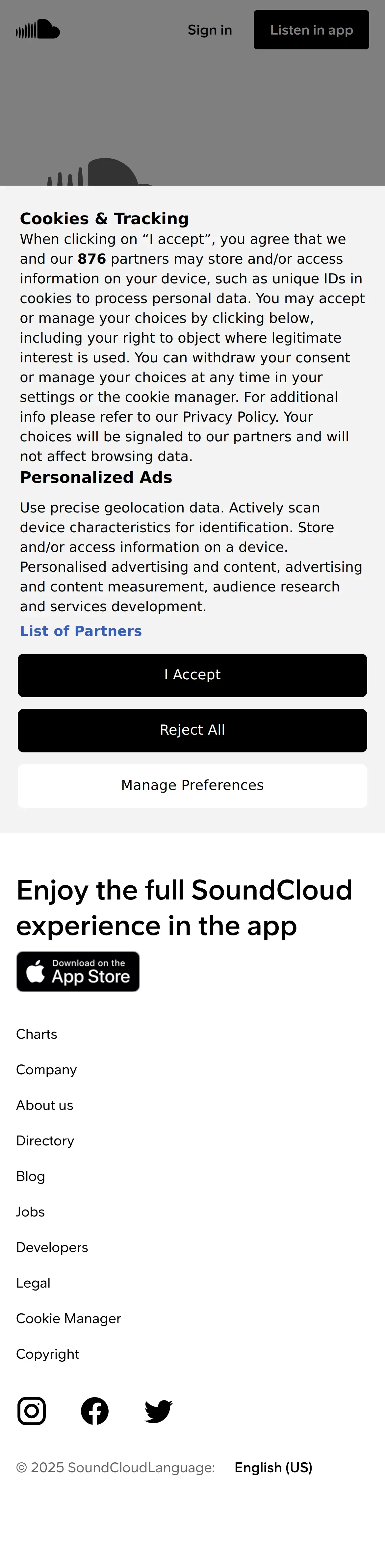Tap the Download on the App Store badge
Viewport: 385px width, 1568px height.
[x=78, y=972]
